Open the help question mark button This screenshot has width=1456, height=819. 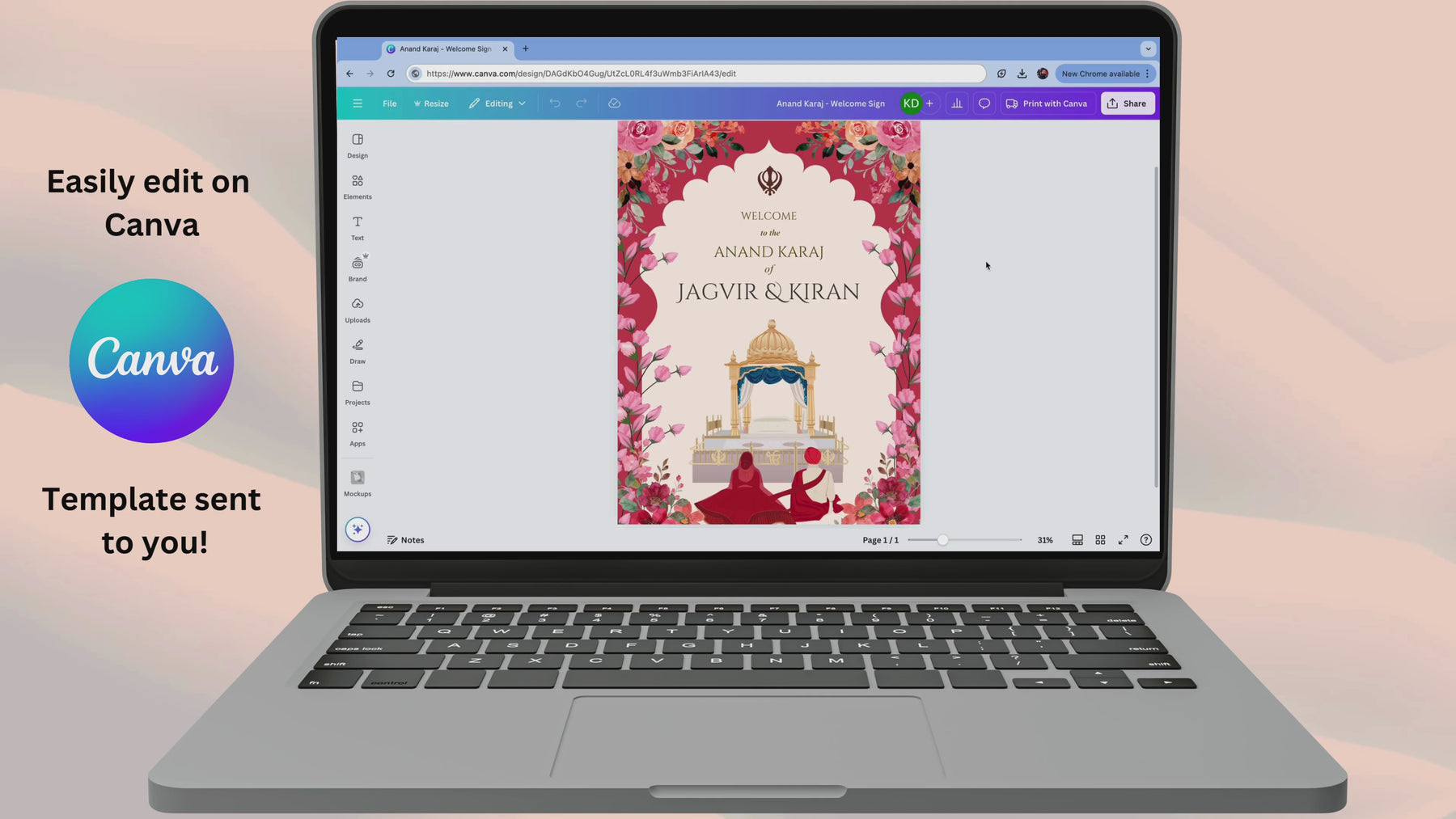(x=1146, y=540)
